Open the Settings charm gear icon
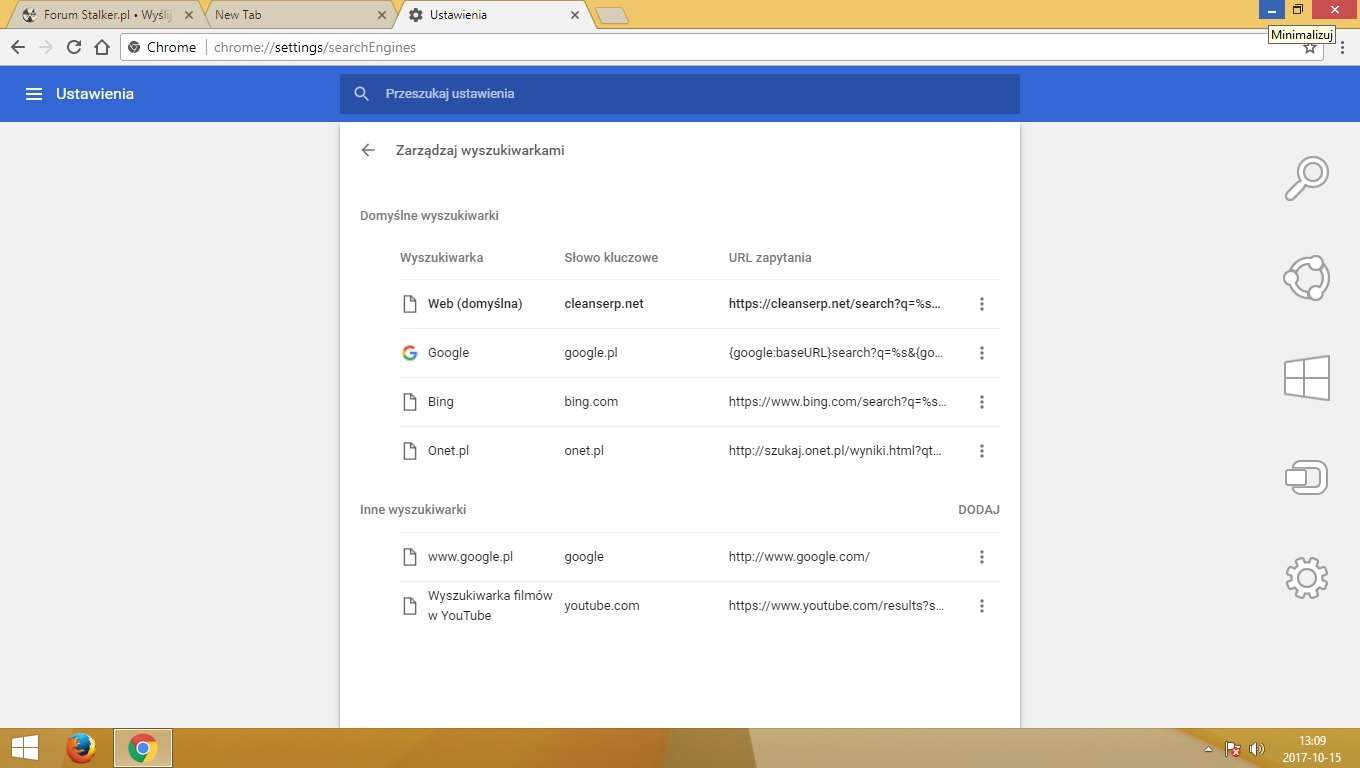 [x=1306, y=577]
